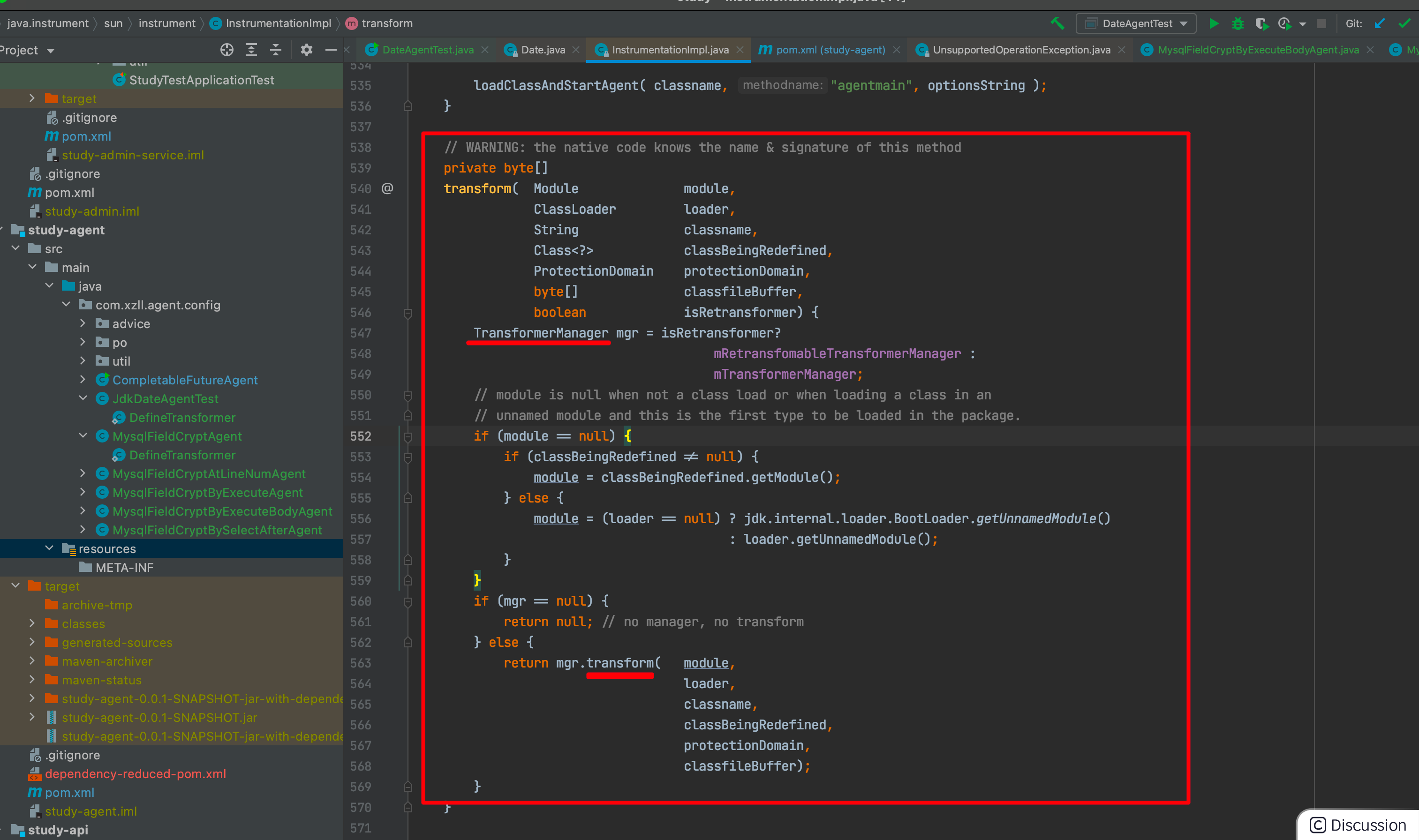Screen dimensions: 1419x840
Task: Close UnsupportedOperationException.java tab
Action: click(x=1121, y=50)
